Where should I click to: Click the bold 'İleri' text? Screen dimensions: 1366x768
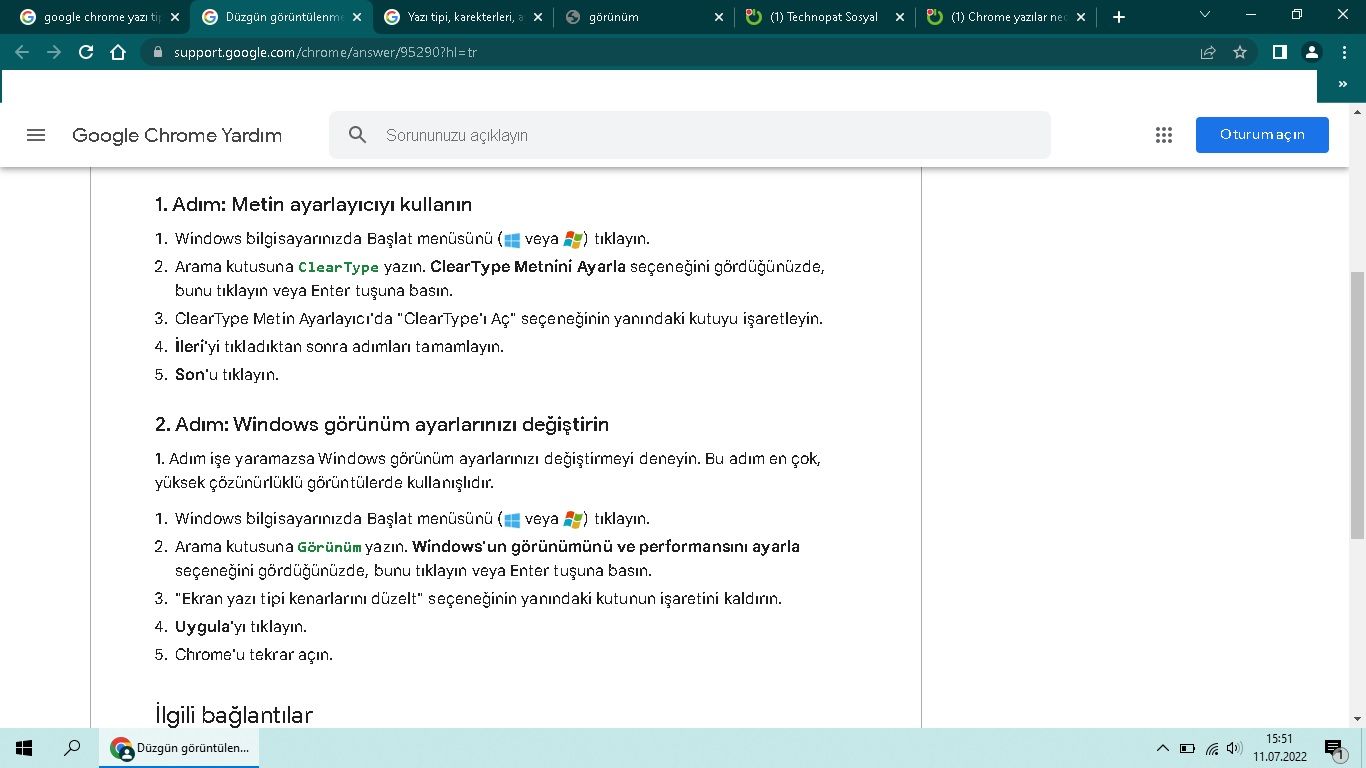(x=189, y=347)
